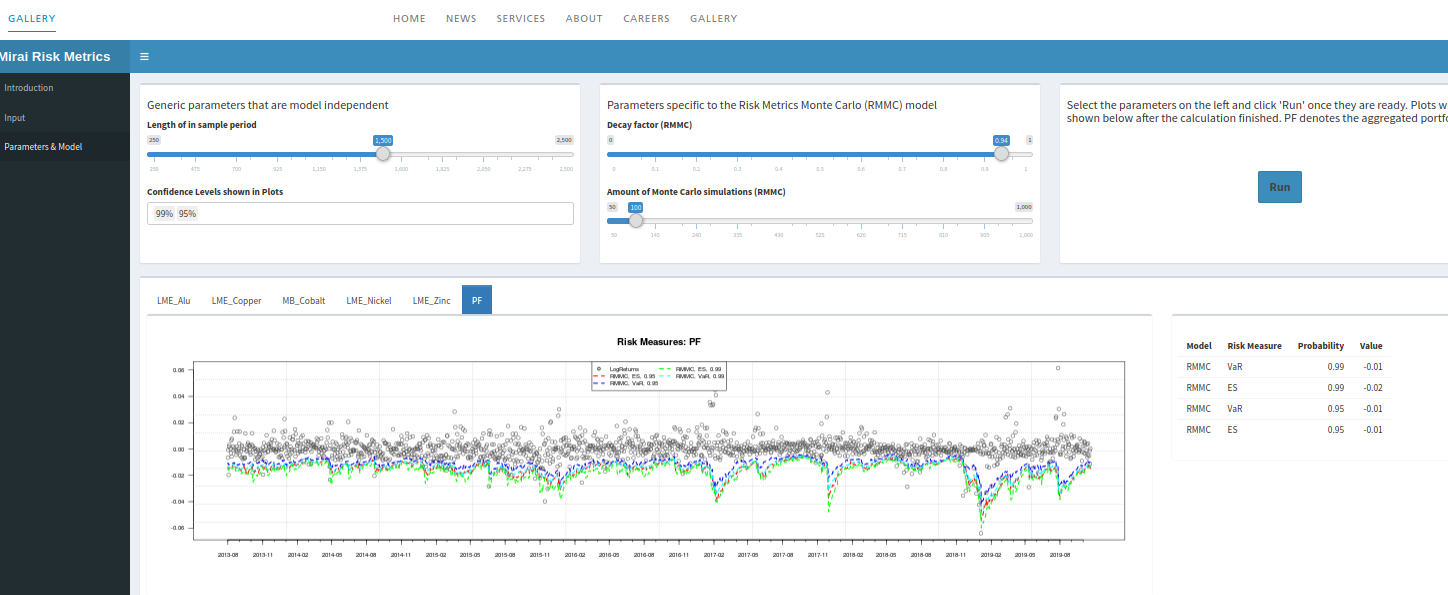Open the HOME navigation link

pyautogui.click(x=409, y=18)
